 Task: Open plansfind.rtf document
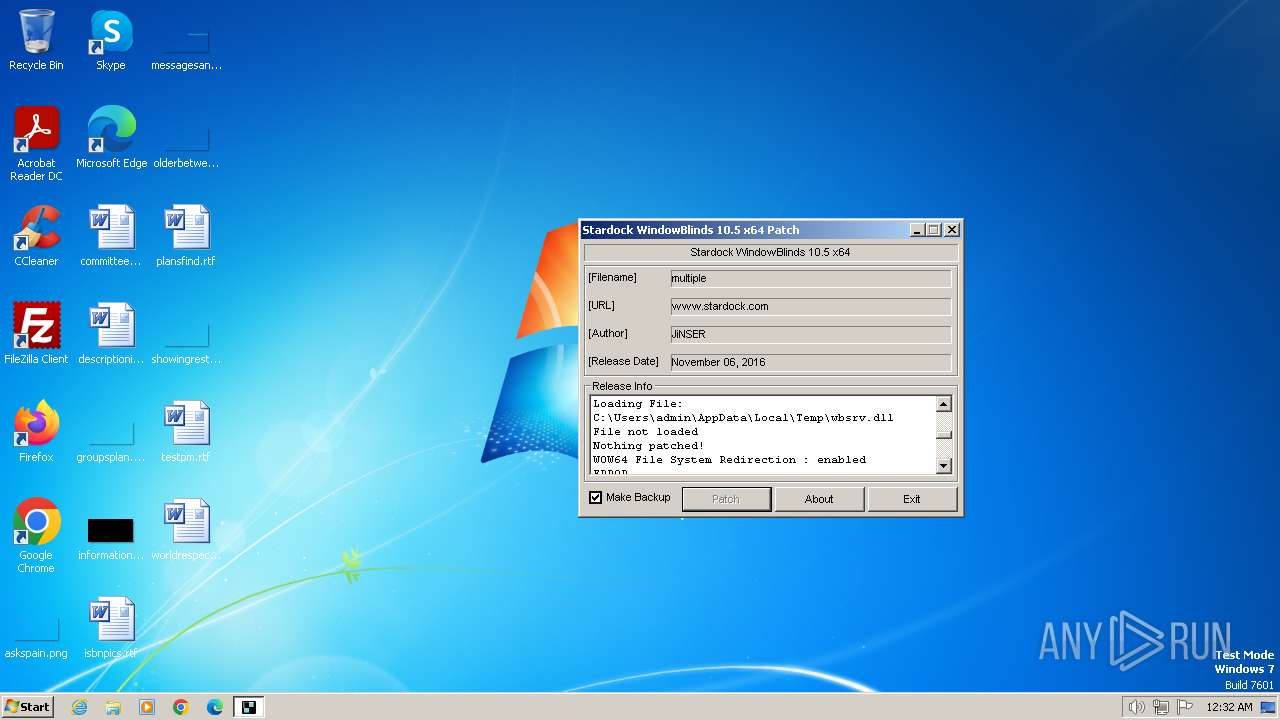tap(186, 235)
